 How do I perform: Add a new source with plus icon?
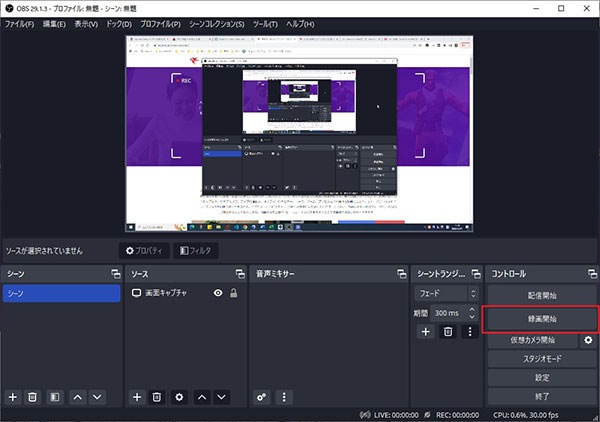[x=138, y=397]
